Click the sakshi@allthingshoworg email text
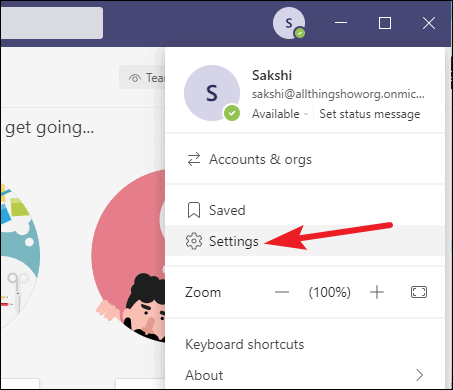453x390 pixels. coord(338,94)
